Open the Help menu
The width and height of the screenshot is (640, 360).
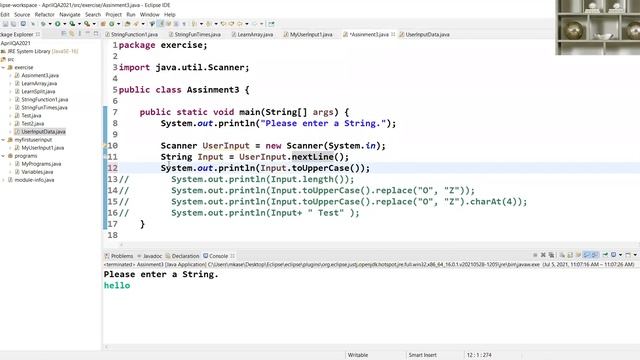click(169, 14)
